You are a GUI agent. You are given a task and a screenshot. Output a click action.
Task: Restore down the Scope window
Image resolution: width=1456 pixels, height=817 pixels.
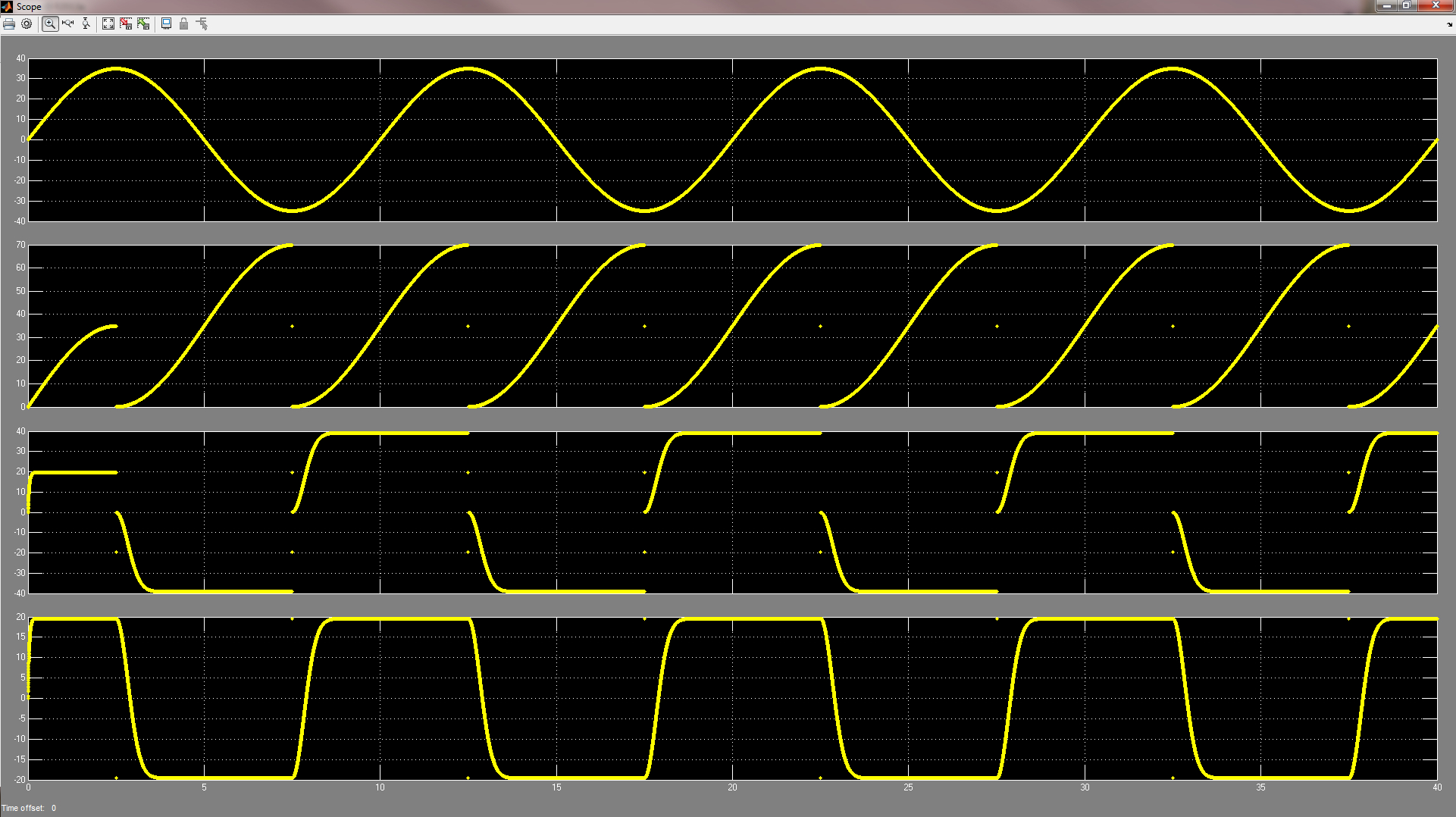point(1406,6)
